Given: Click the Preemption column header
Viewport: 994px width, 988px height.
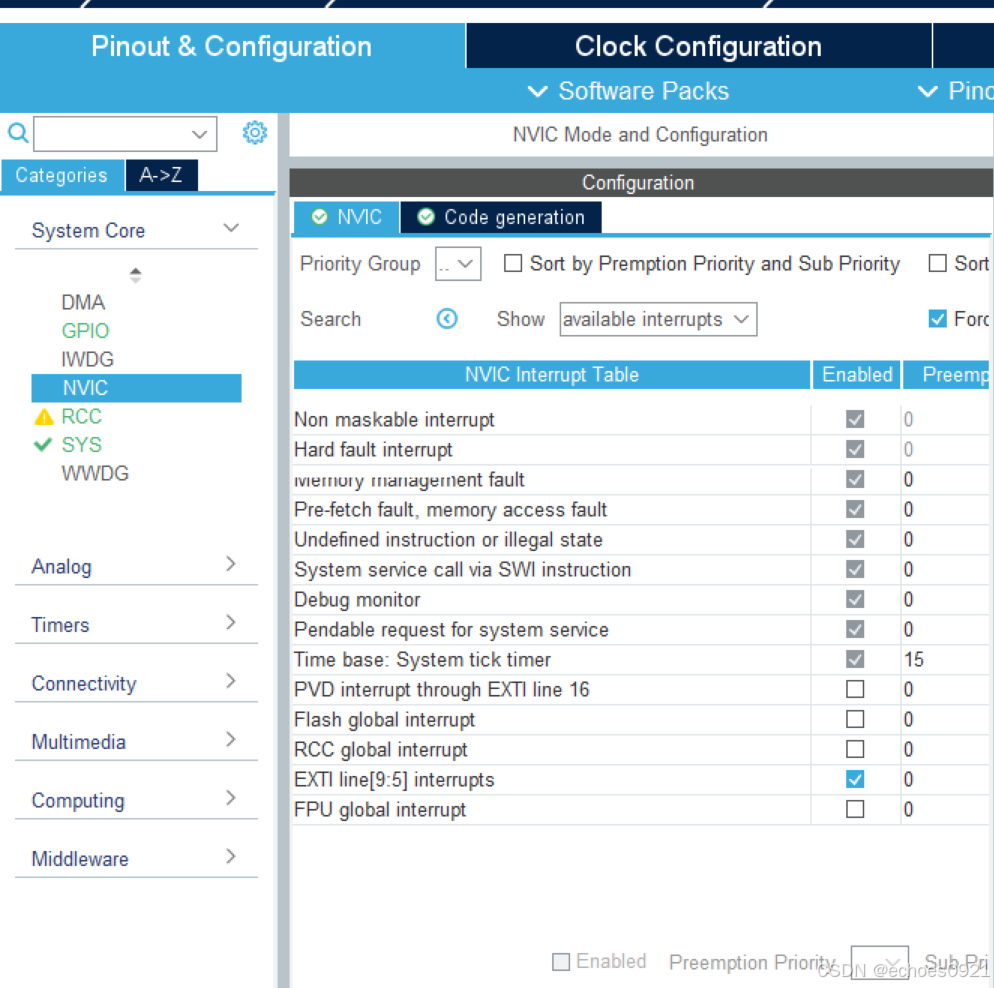Looking at the screenshot, I should click(946, 375).
